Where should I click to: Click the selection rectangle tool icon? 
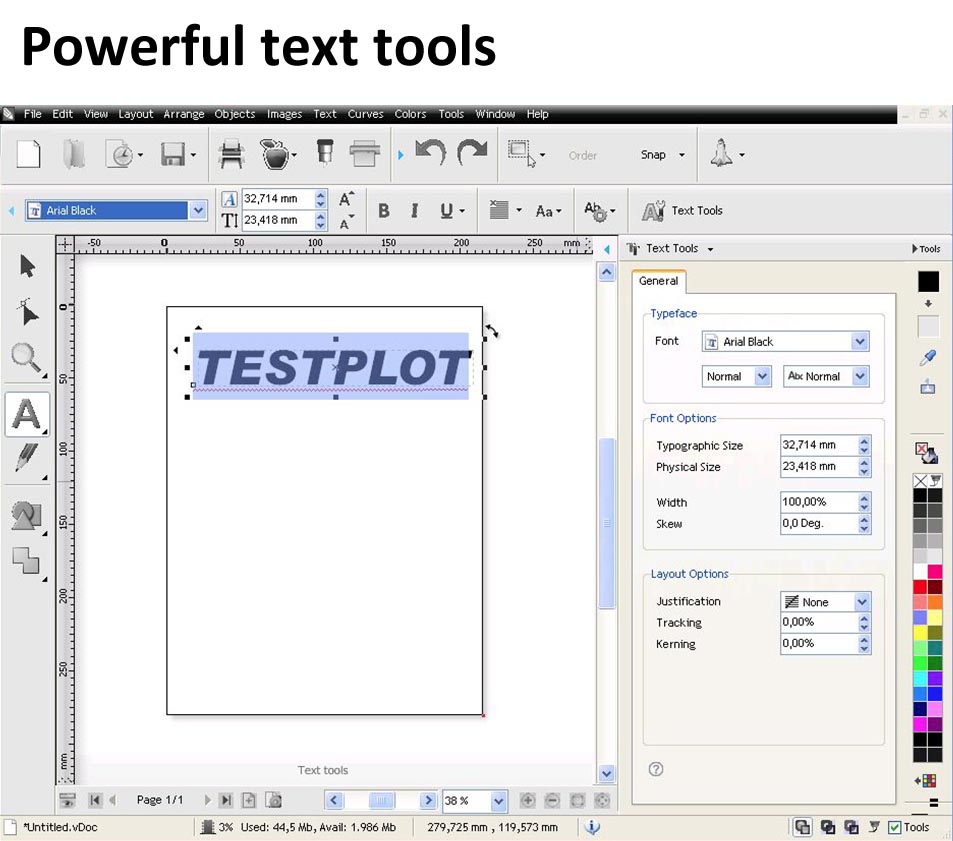coord(522,154)
